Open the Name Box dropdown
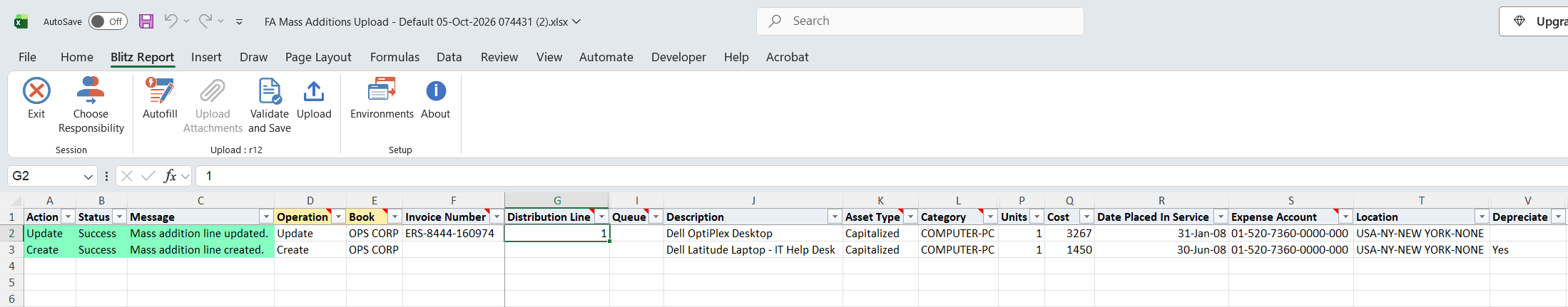The image size is (1568, 307). (88, 176)
